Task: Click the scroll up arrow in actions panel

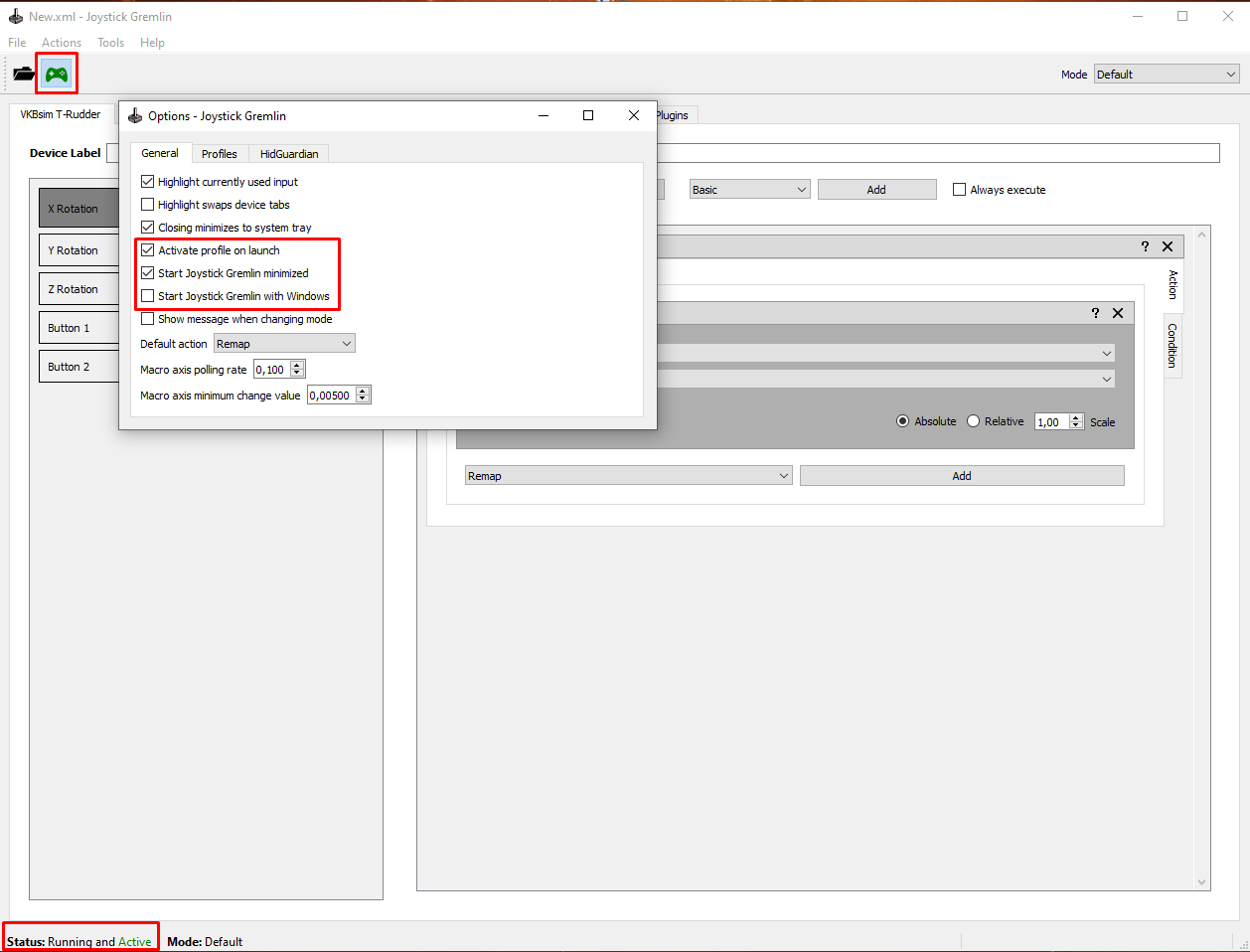Action: (x=1202, y=236)
